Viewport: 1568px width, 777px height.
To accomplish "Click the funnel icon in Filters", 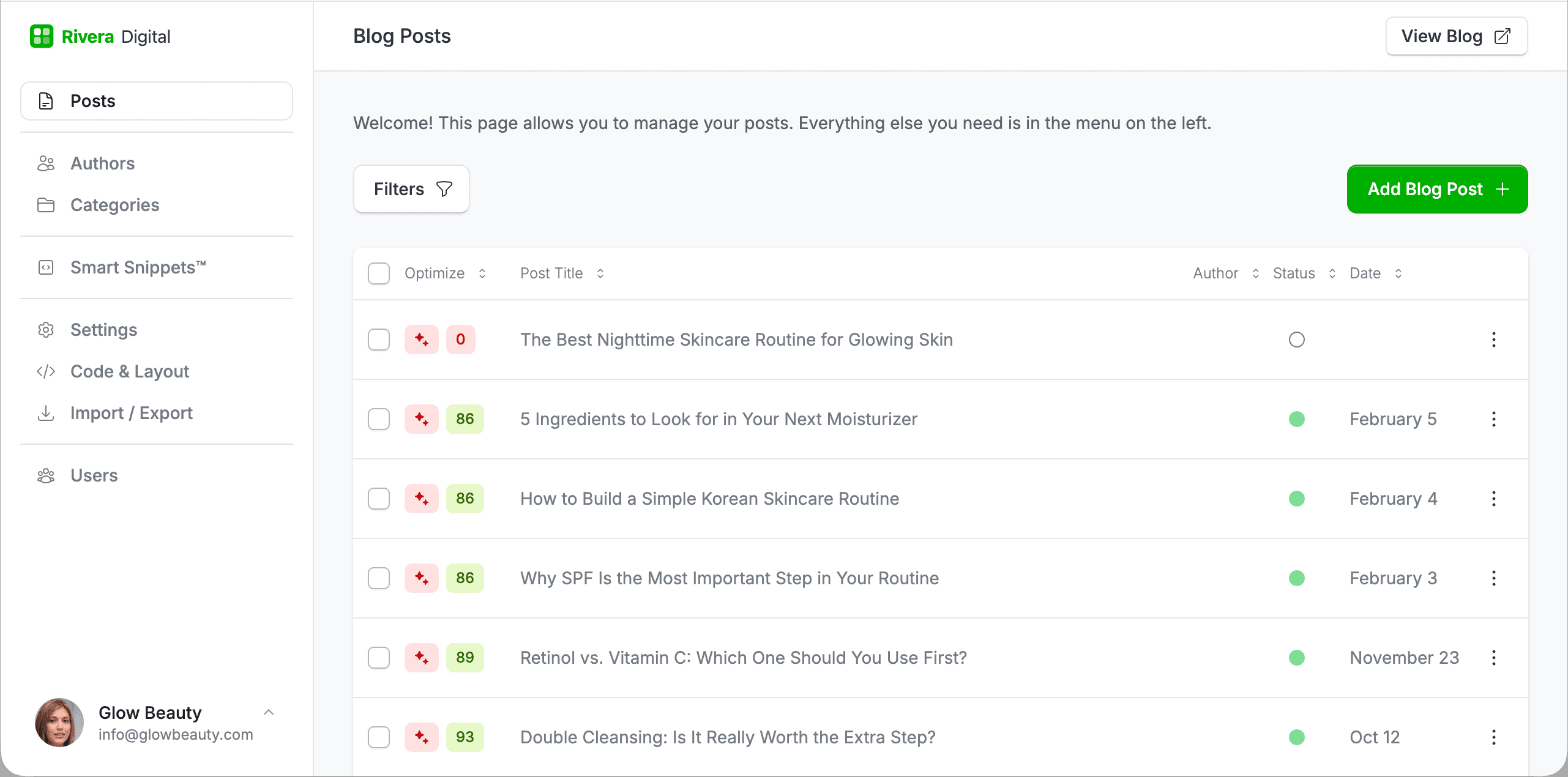I will coord(444,189).
